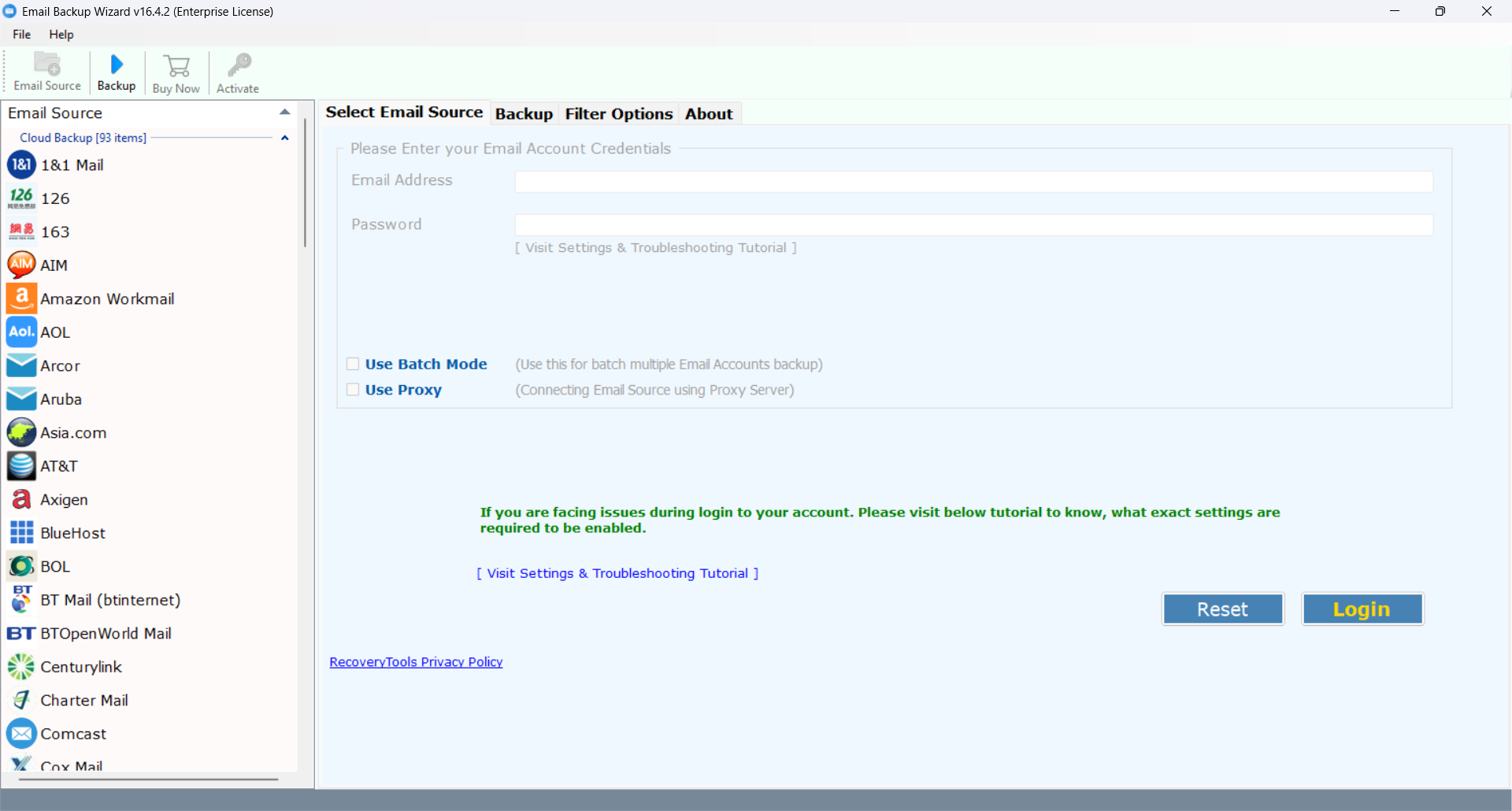
Task: Pick the BTOpenWorld Mail icon
Action: point(21,633)
